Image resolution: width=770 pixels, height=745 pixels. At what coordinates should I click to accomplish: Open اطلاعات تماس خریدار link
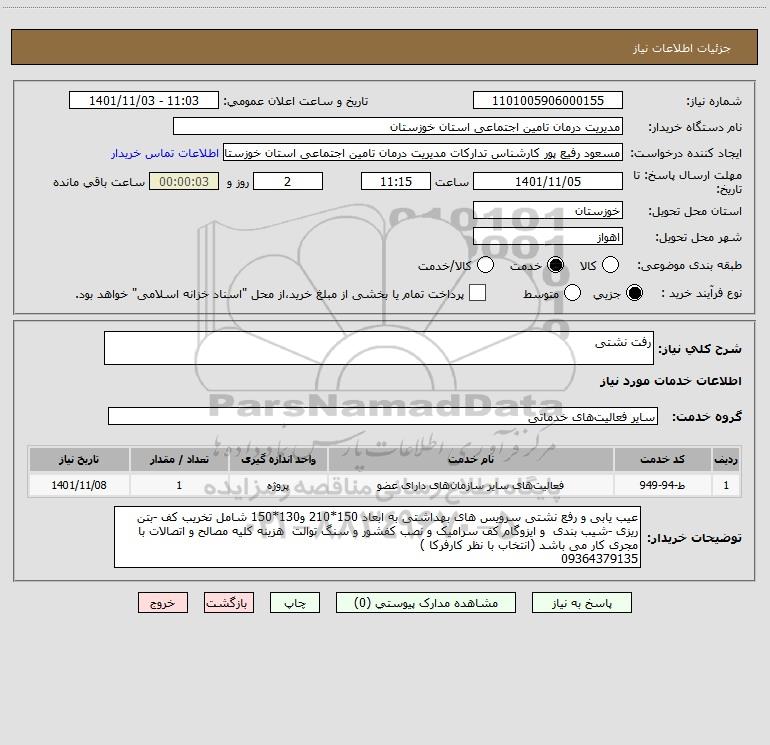[x=165, y=153]
